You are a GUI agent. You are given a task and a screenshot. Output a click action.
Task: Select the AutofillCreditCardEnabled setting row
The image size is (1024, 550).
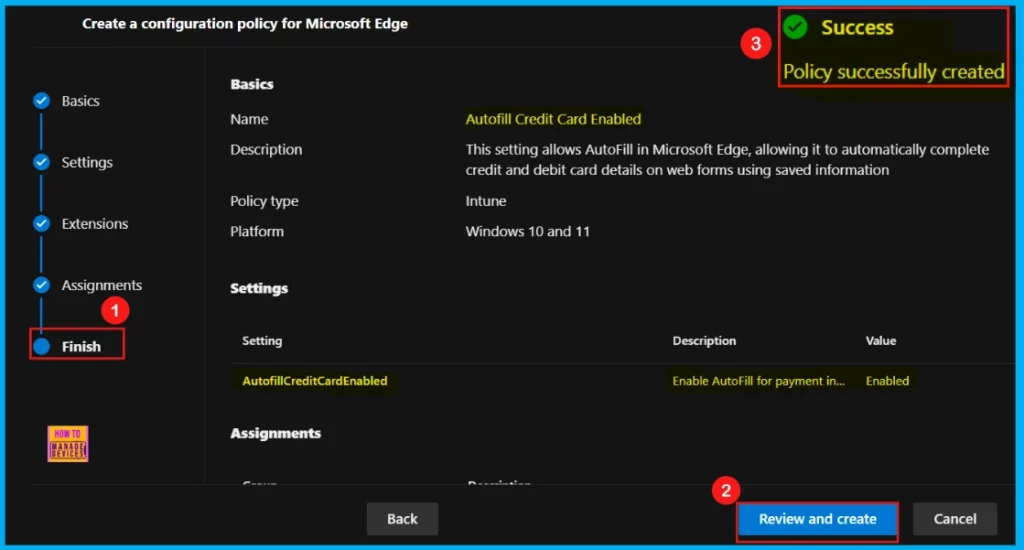pyautogui.click(x=622, y=381)
